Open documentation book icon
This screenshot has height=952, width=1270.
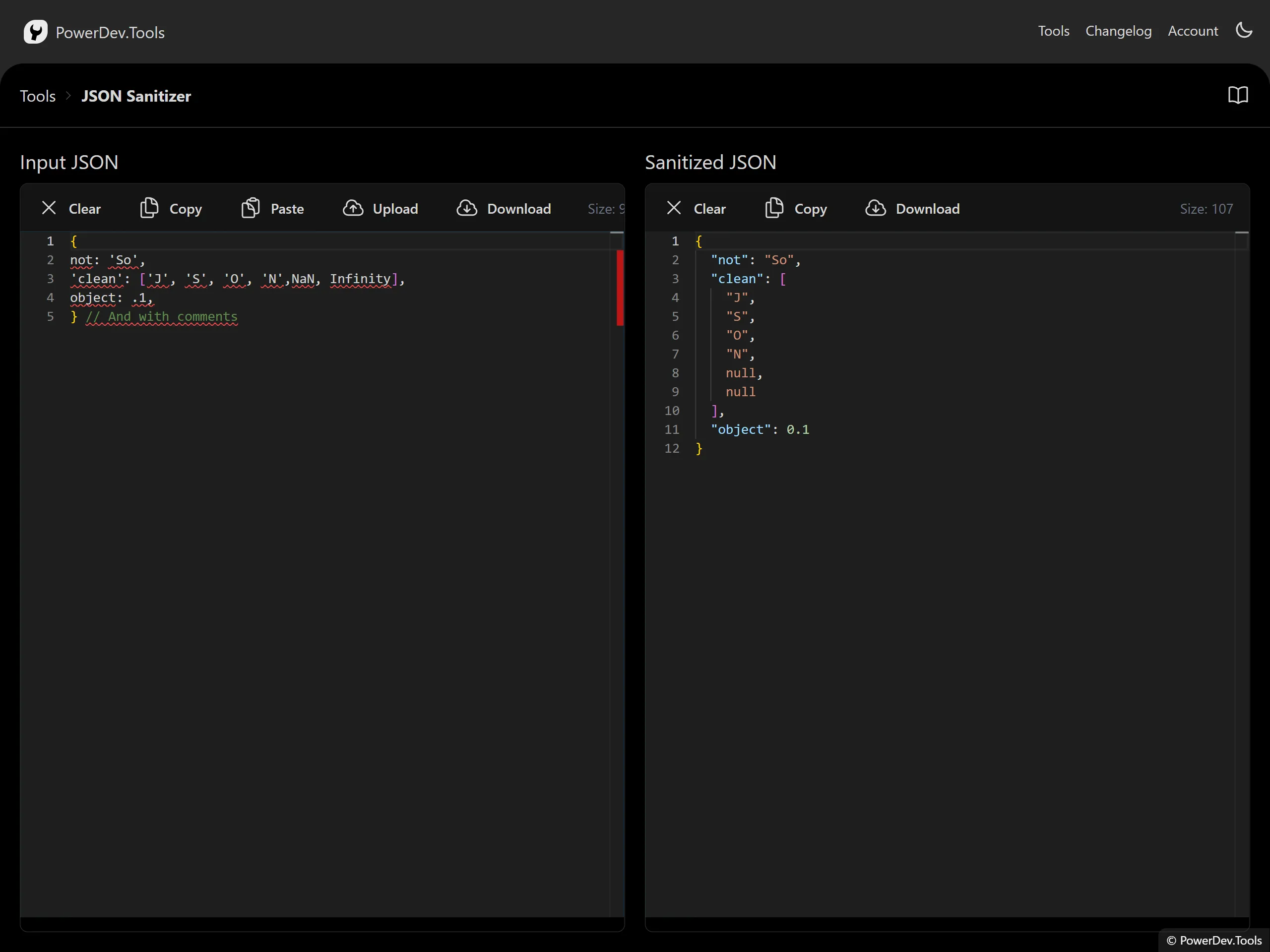(x=1238, y=95)
